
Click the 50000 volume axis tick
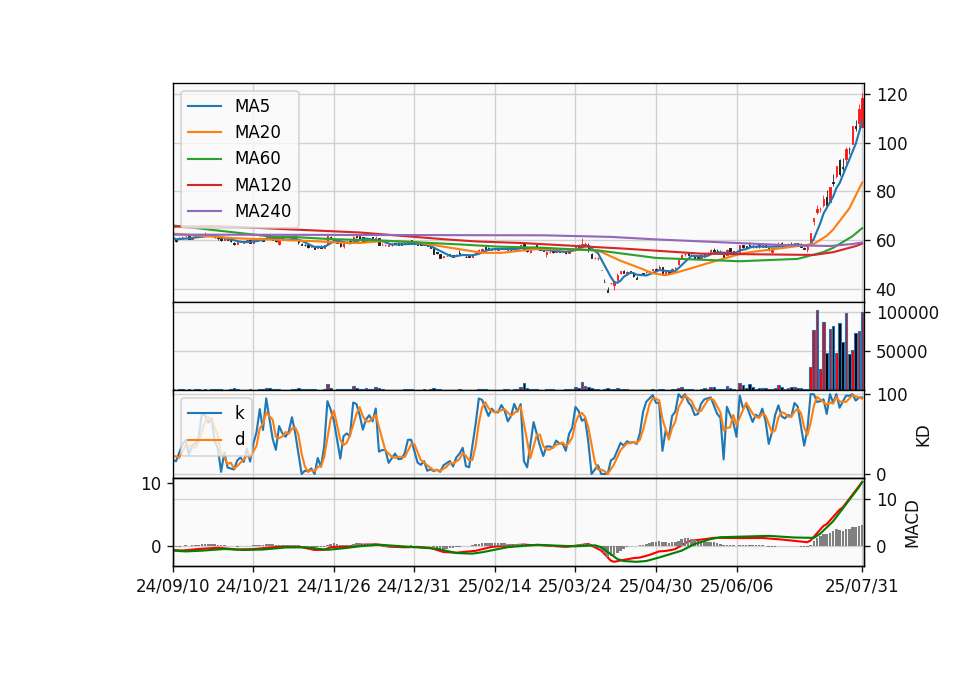[902, 352]
